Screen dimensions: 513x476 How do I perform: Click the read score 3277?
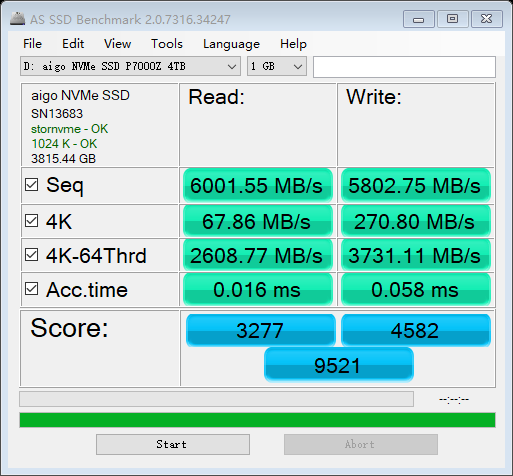pyautogui.click(x=260, y=330)
